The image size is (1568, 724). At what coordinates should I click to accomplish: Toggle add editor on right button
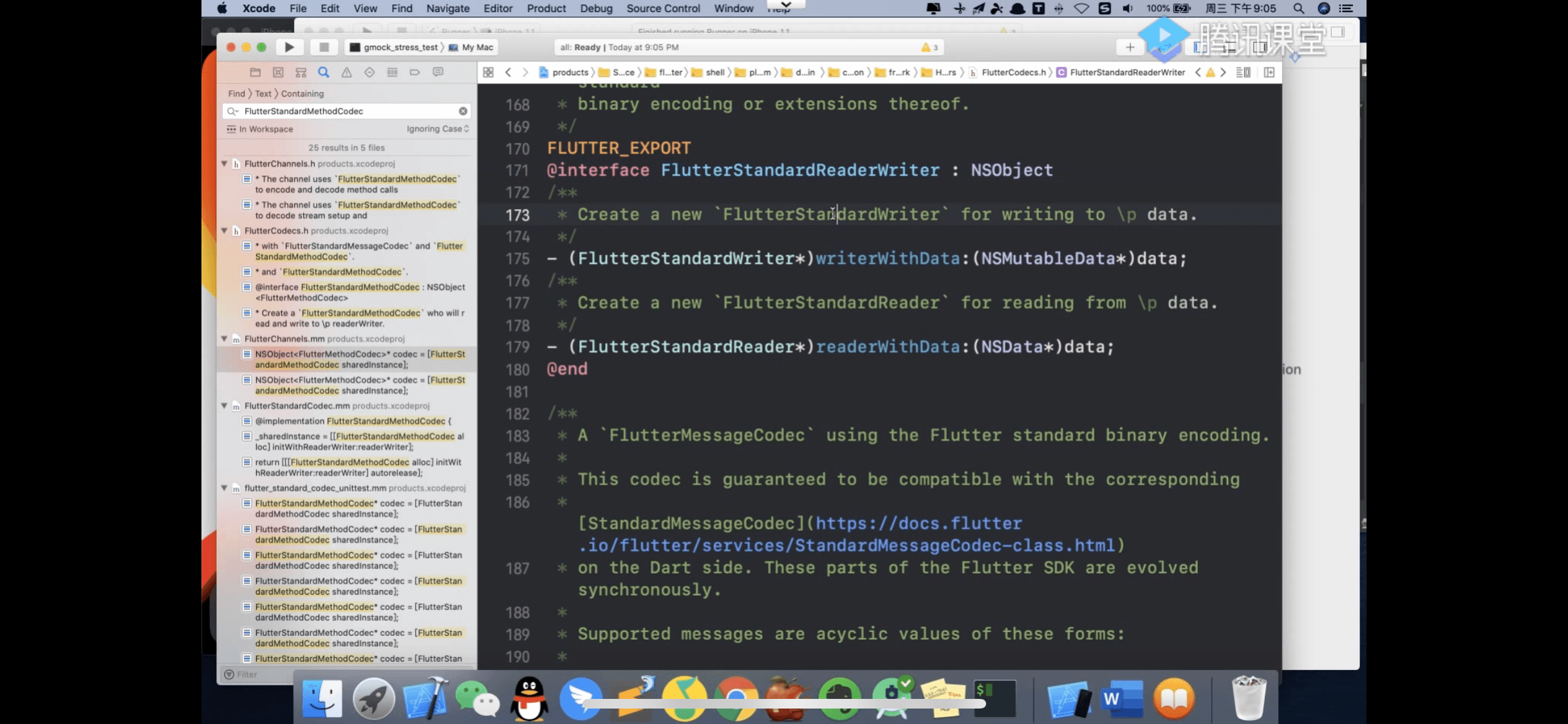click(1269, 72)
